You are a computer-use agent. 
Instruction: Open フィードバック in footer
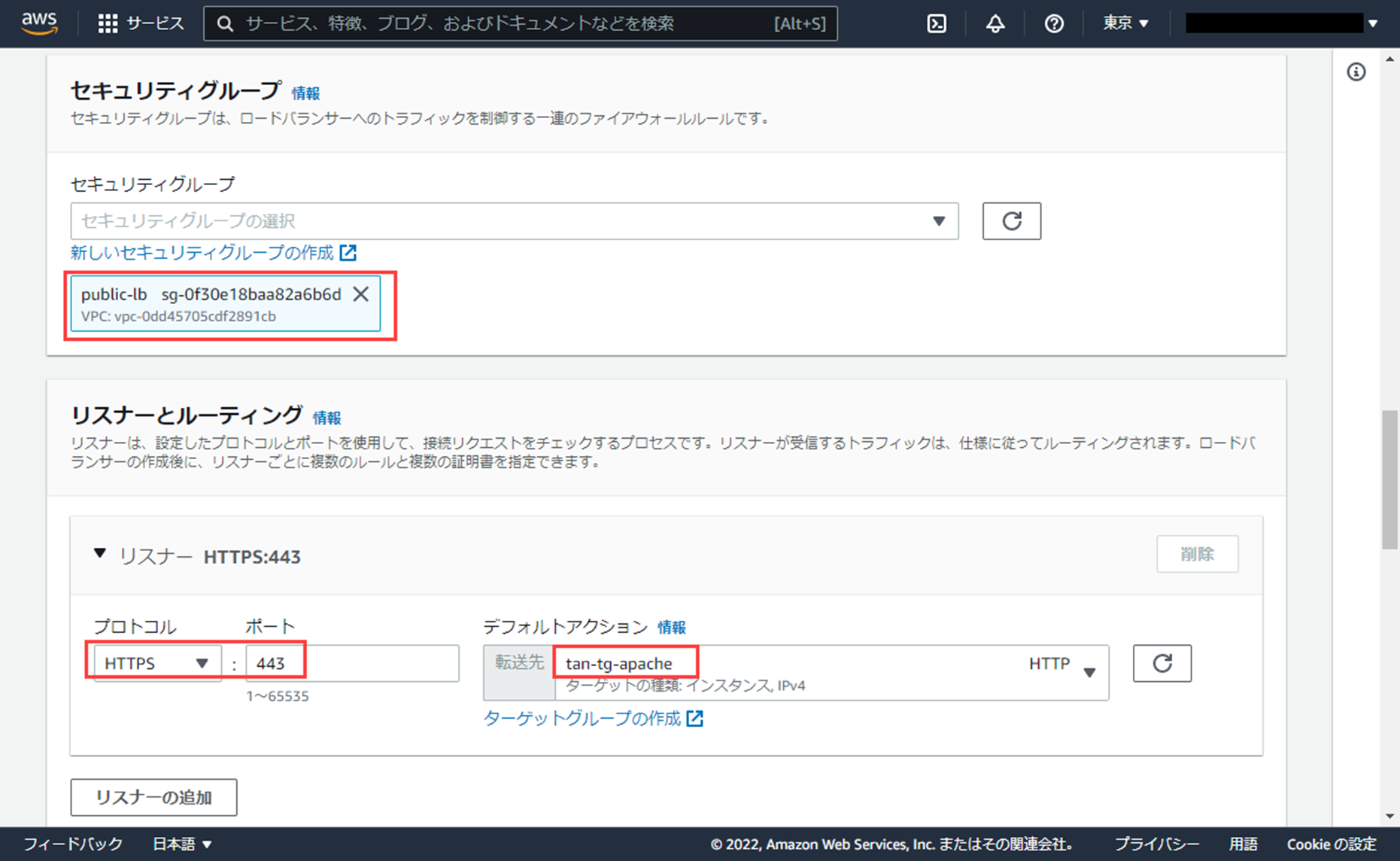(x=72, y=844)
